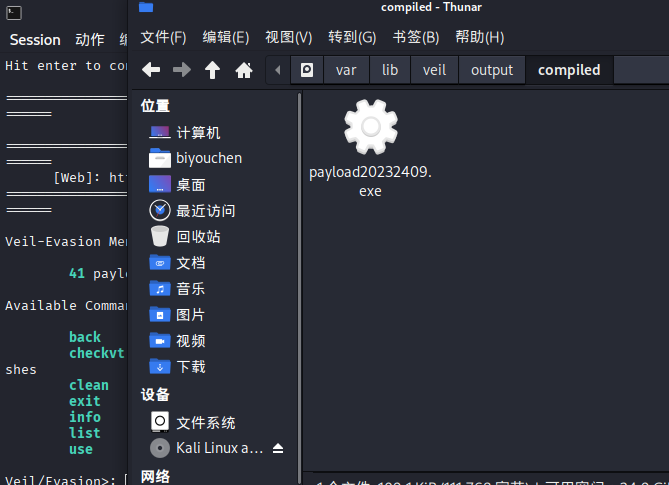Click the 'list' command in terminal
Viewport: 669px width, 485px height.
(85, 433)
